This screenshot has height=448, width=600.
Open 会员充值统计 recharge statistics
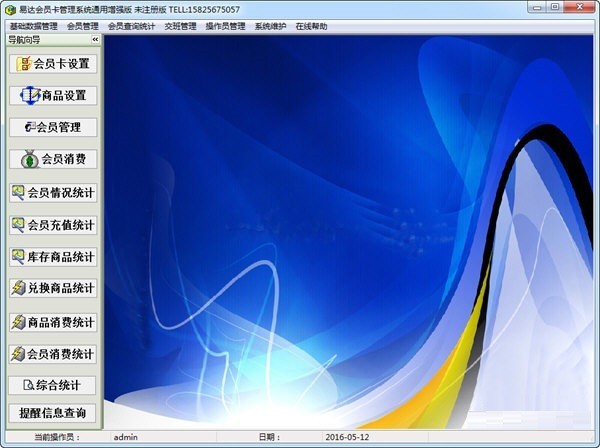[53, 224]
